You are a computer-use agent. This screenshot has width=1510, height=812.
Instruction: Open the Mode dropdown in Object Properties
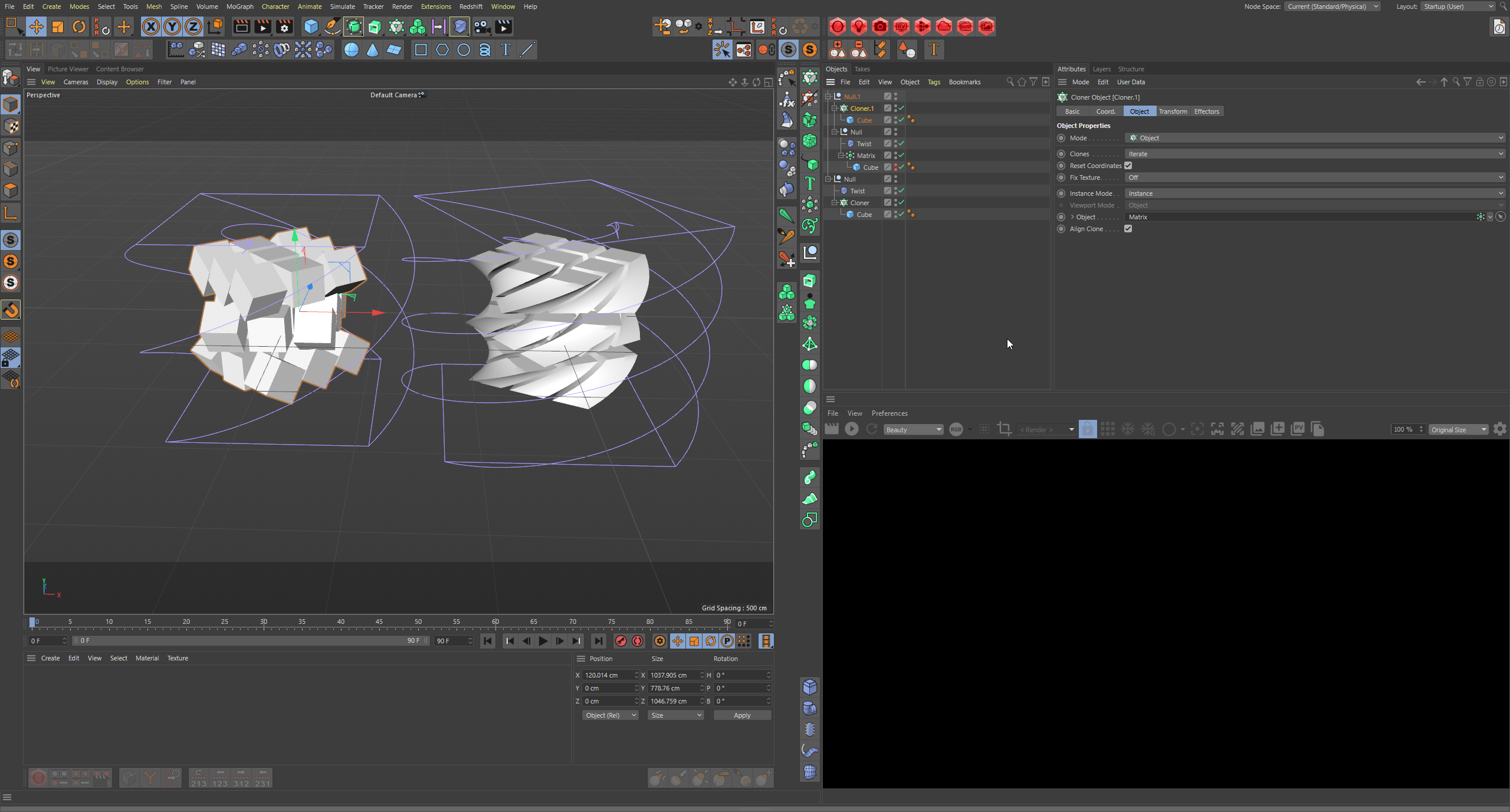(1315, 138)
